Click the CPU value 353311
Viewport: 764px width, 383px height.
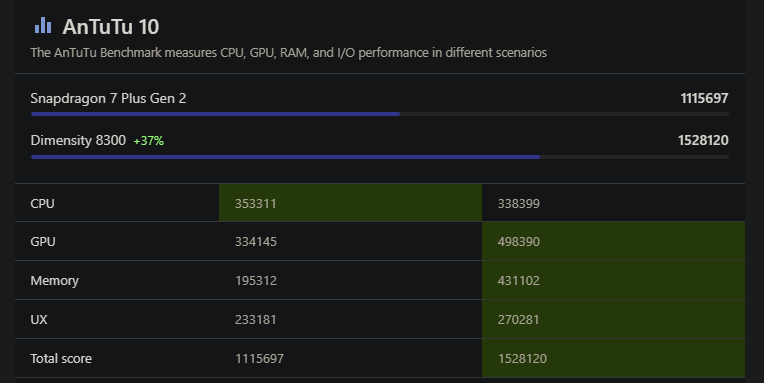[x=256, y=204]
